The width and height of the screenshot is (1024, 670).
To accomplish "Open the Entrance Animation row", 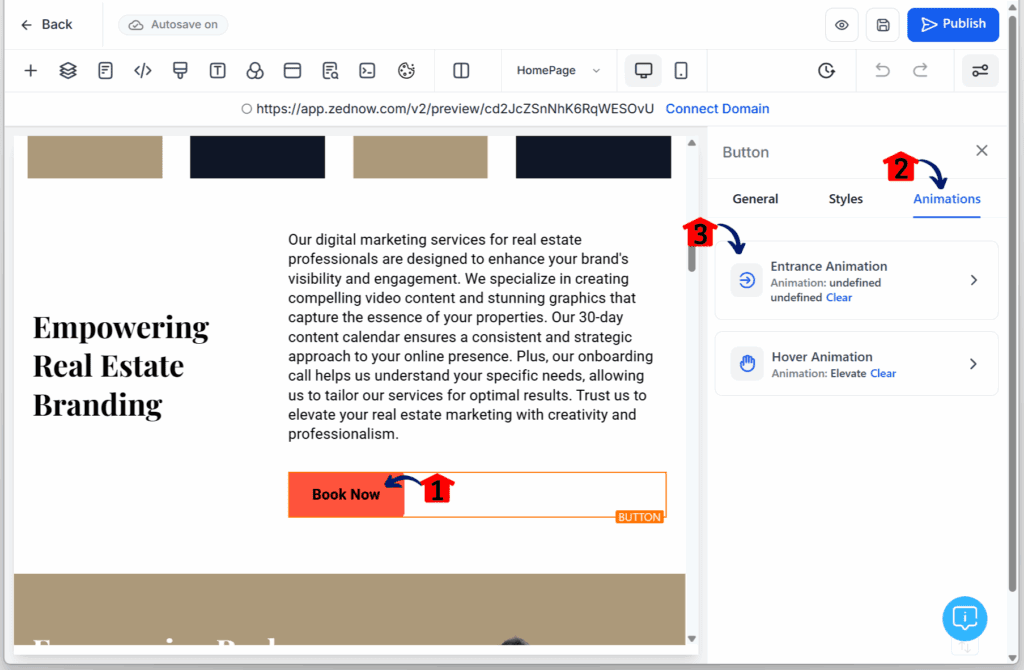I will (856, 280).
